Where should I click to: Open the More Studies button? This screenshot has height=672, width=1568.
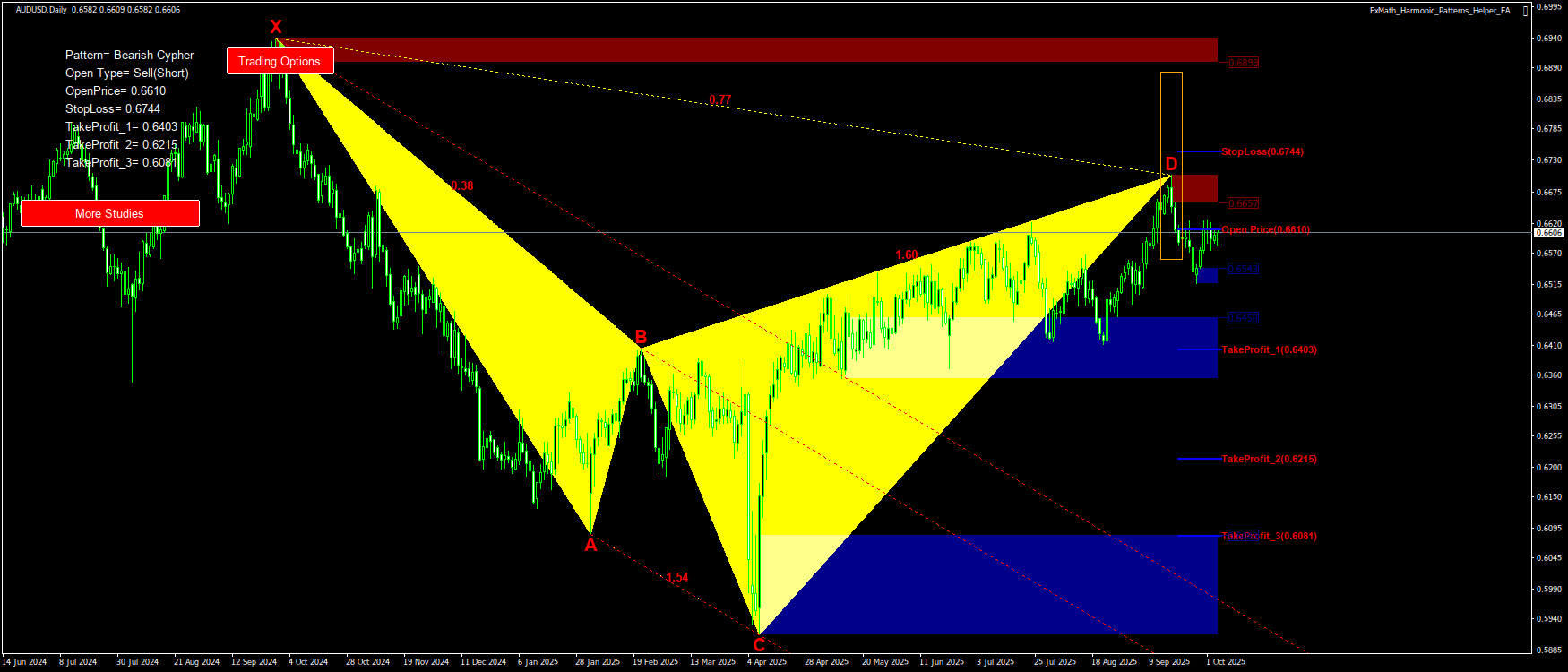click(x=109, y=213)
